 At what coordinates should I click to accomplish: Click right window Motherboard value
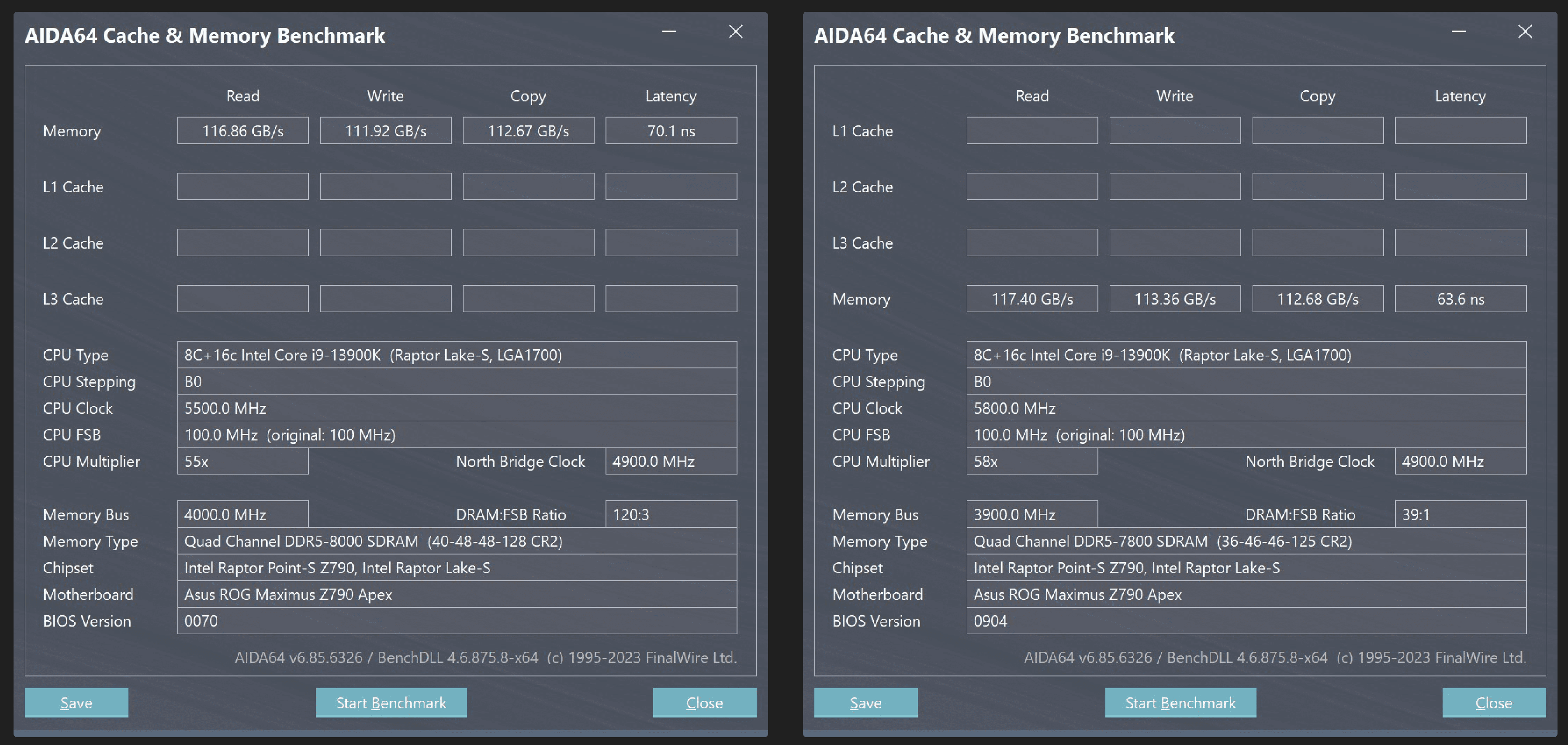(1246, 594)
